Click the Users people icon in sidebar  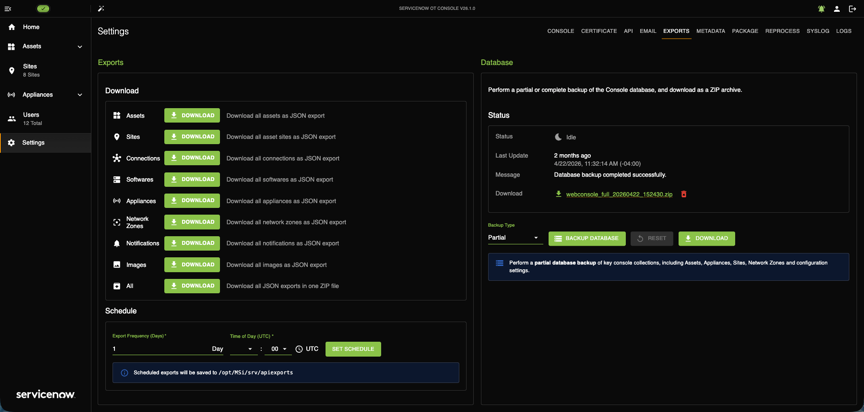tap(12, 118)
